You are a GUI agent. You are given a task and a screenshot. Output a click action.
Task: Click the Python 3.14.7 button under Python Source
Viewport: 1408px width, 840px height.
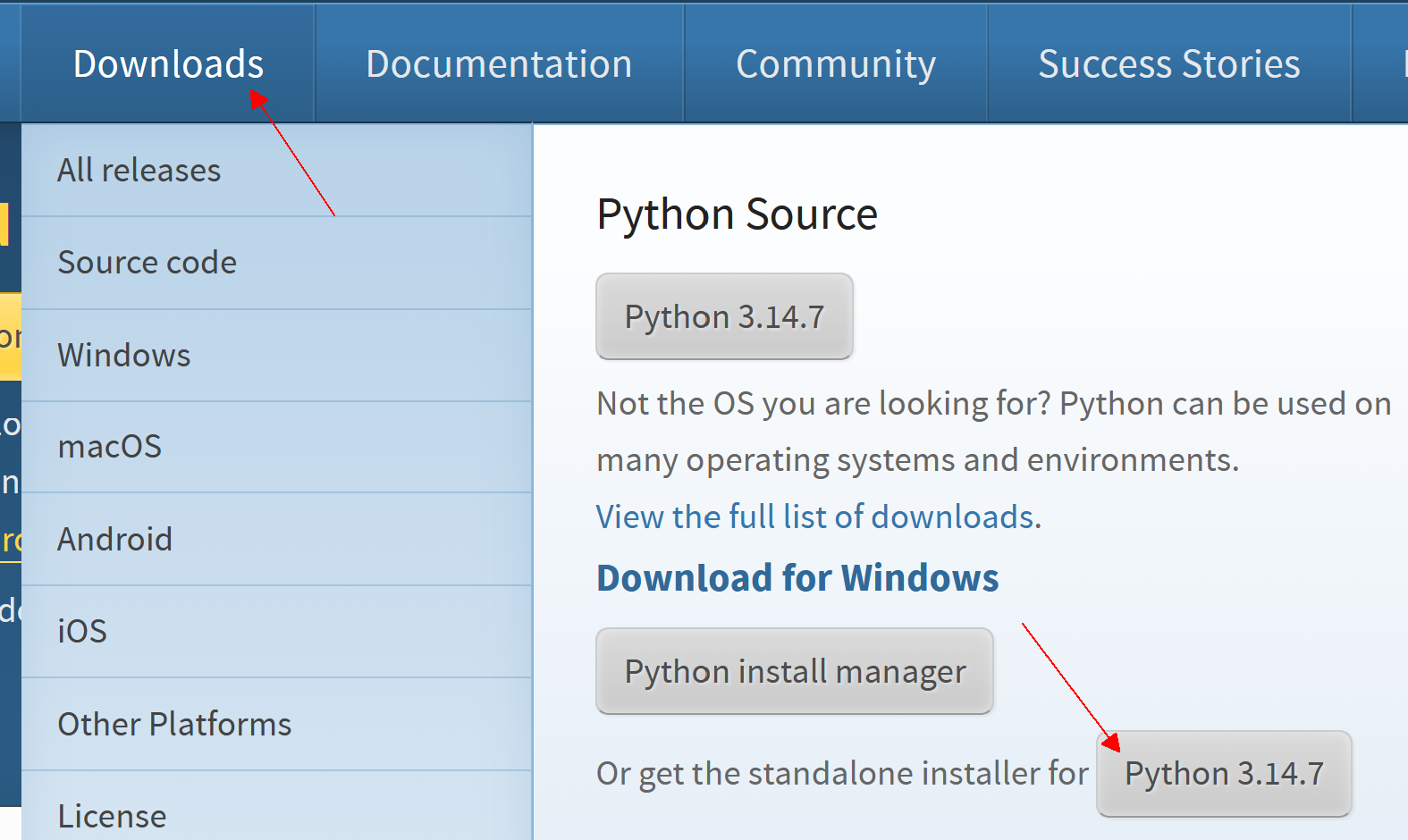tap(724, 316)
